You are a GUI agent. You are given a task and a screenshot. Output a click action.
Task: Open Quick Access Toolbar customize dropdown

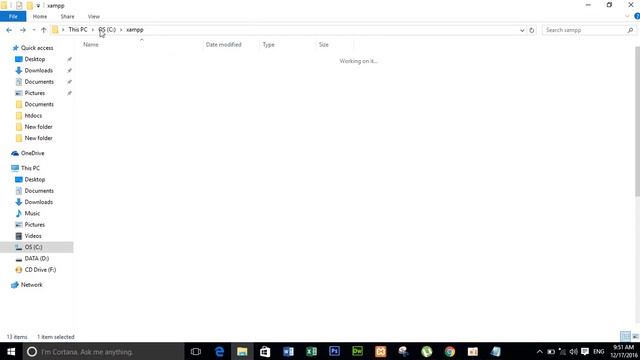point(38,6)
